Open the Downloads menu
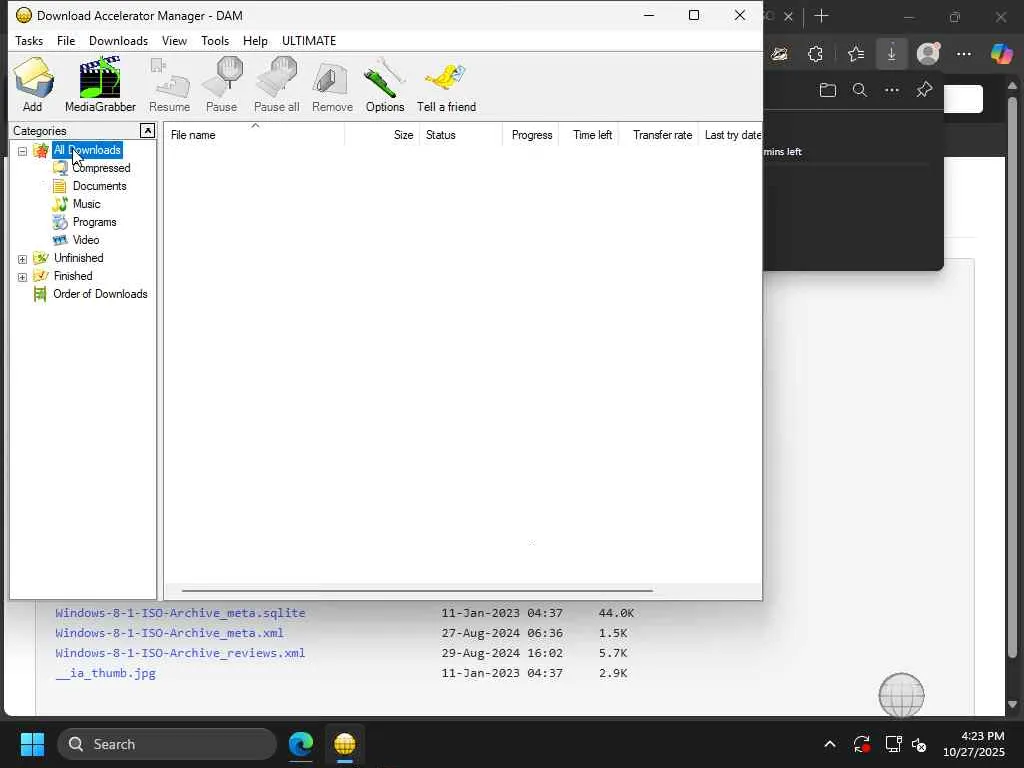1024x768 pixels. click(x=118, y=40)
